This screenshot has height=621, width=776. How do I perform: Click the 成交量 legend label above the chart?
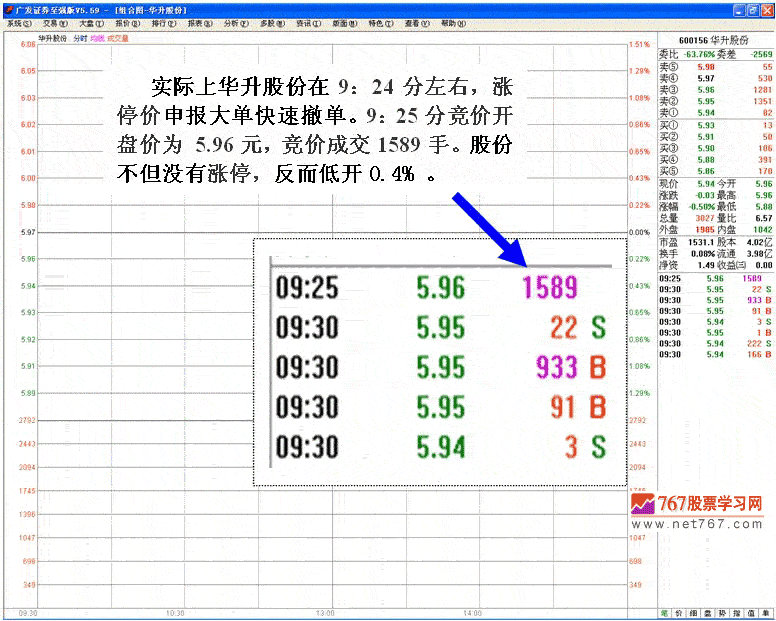(118, 38)
